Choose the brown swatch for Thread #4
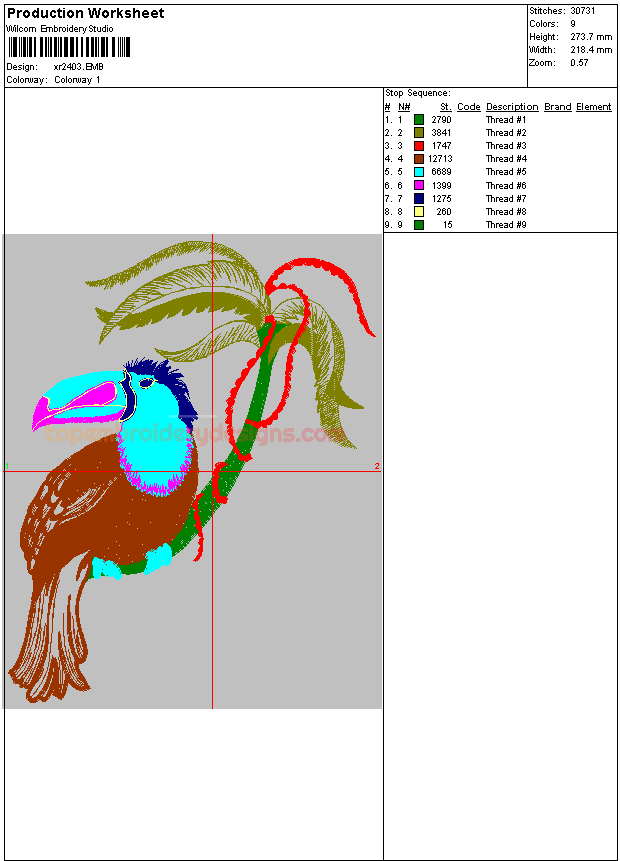The width and height of the screenshot is (620, 861). 419,159
